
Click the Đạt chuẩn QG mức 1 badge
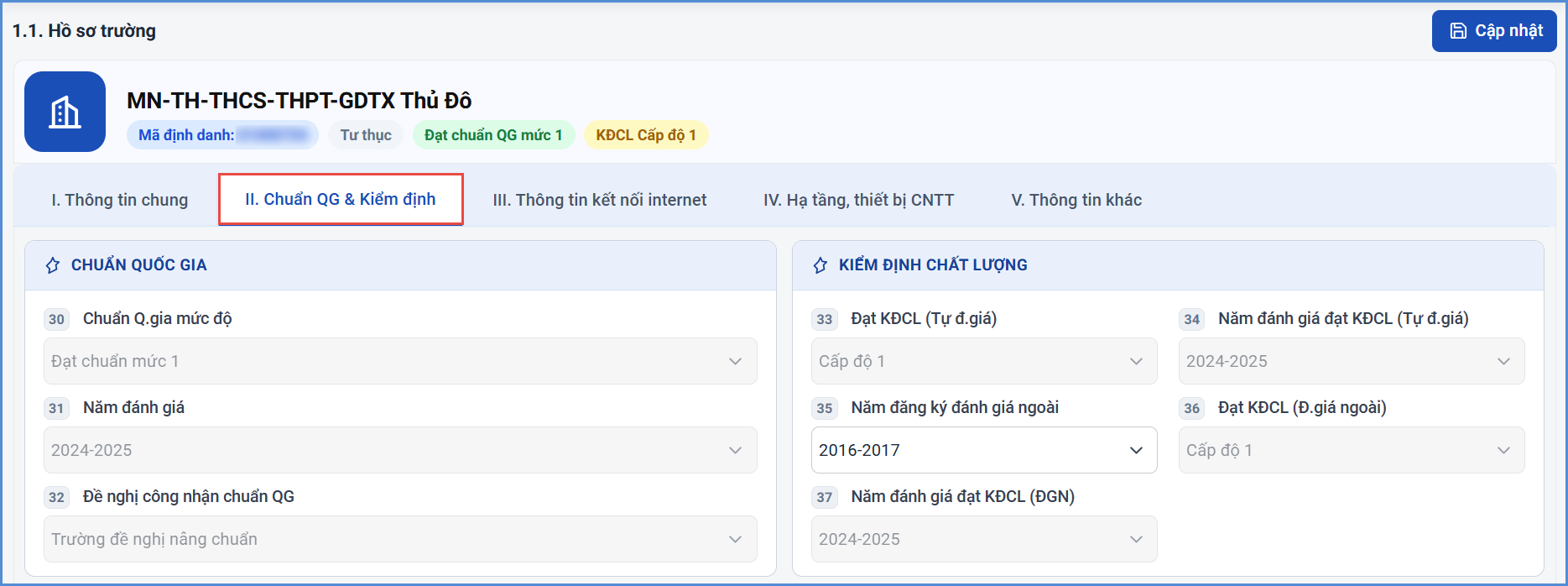(x=493, y=135)
